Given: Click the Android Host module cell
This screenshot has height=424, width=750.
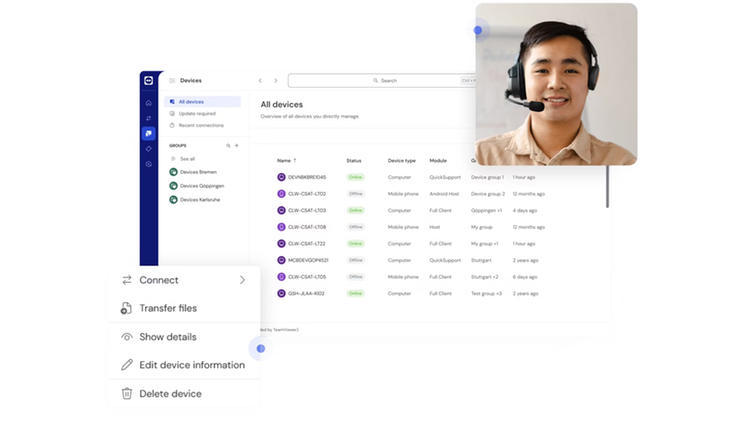Looking at the screenshot, I should 444,194.
